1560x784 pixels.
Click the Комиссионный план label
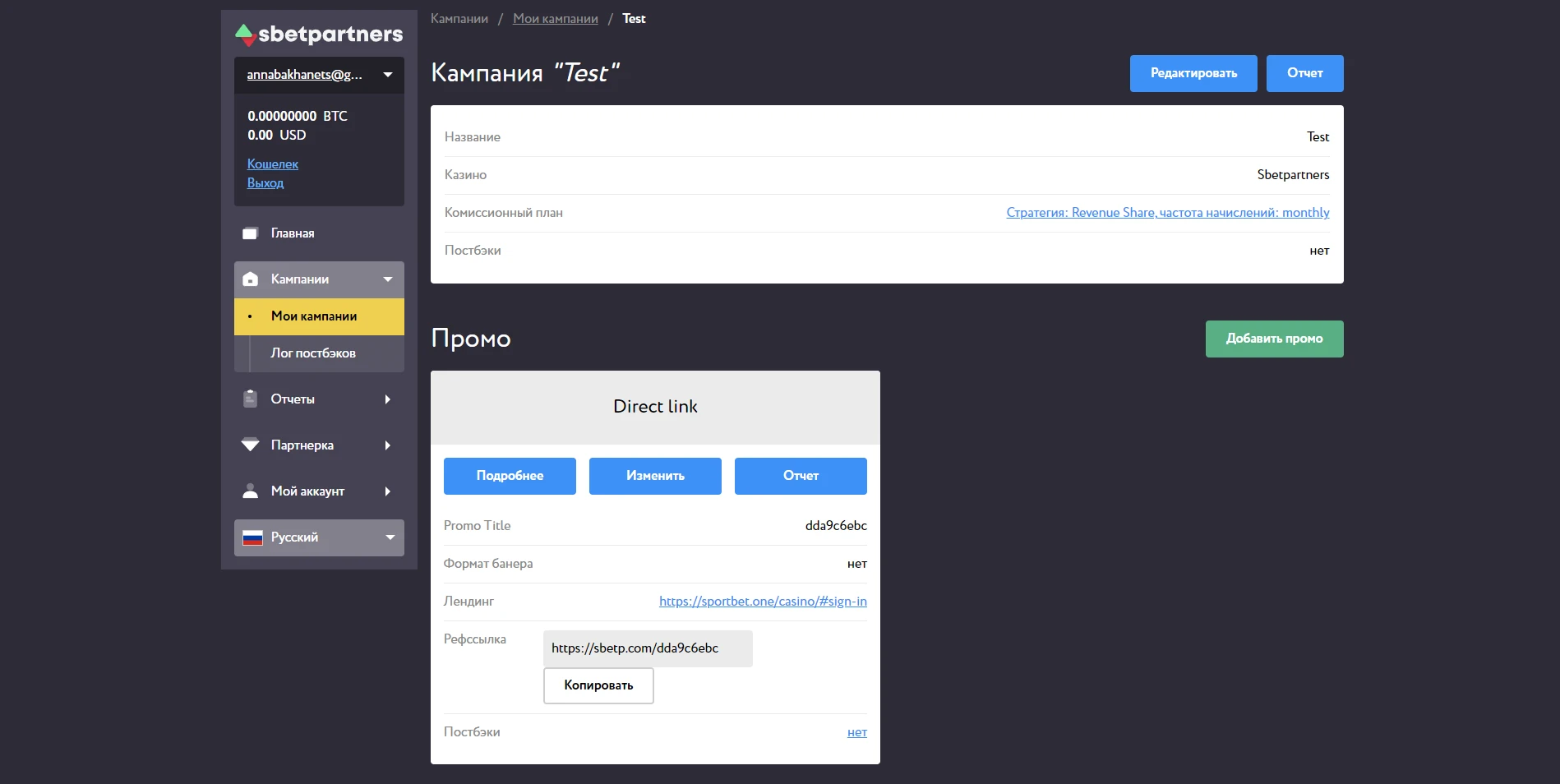coord(504,213)
